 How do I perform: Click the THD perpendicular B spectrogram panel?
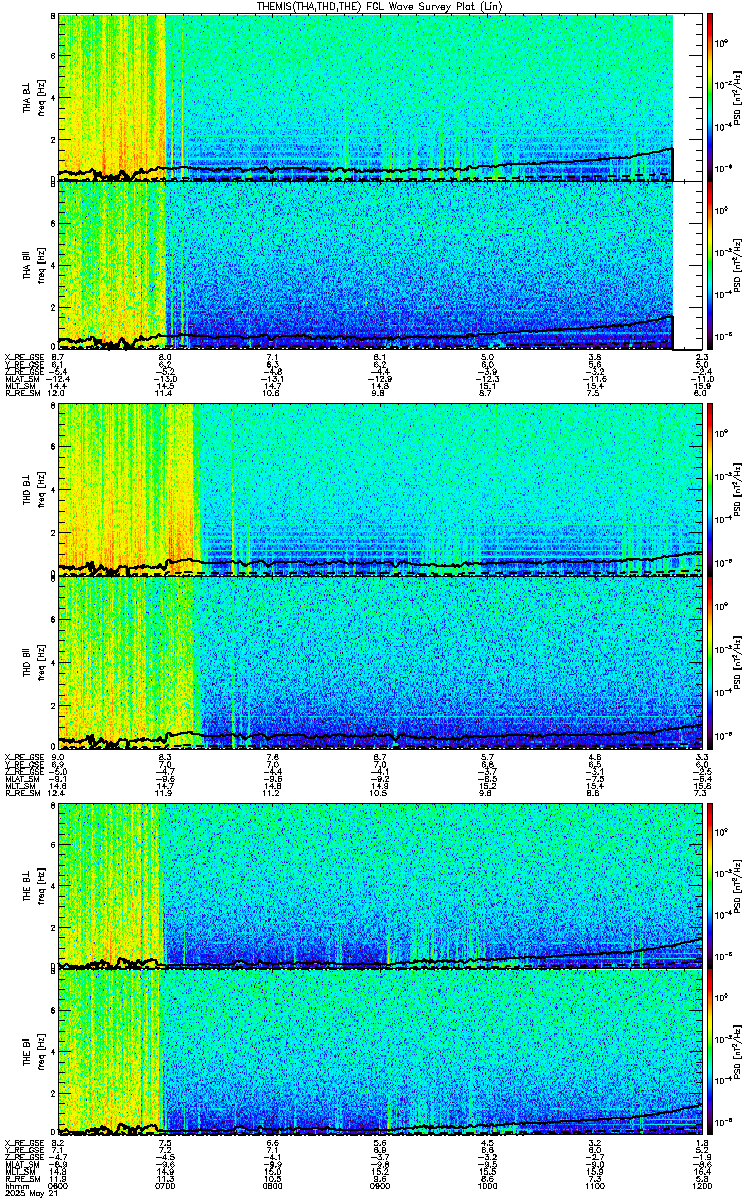[x=380, y=490]
